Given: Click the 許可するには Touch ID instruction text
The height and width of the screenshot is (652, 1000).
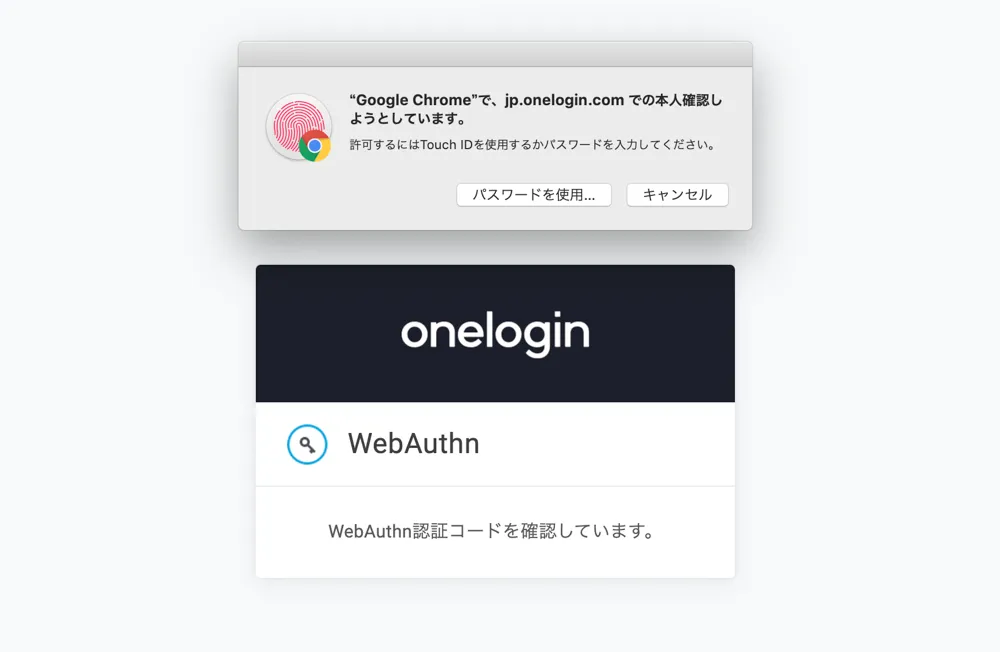Looking at the screenshot, I should (x=533, y=145).
